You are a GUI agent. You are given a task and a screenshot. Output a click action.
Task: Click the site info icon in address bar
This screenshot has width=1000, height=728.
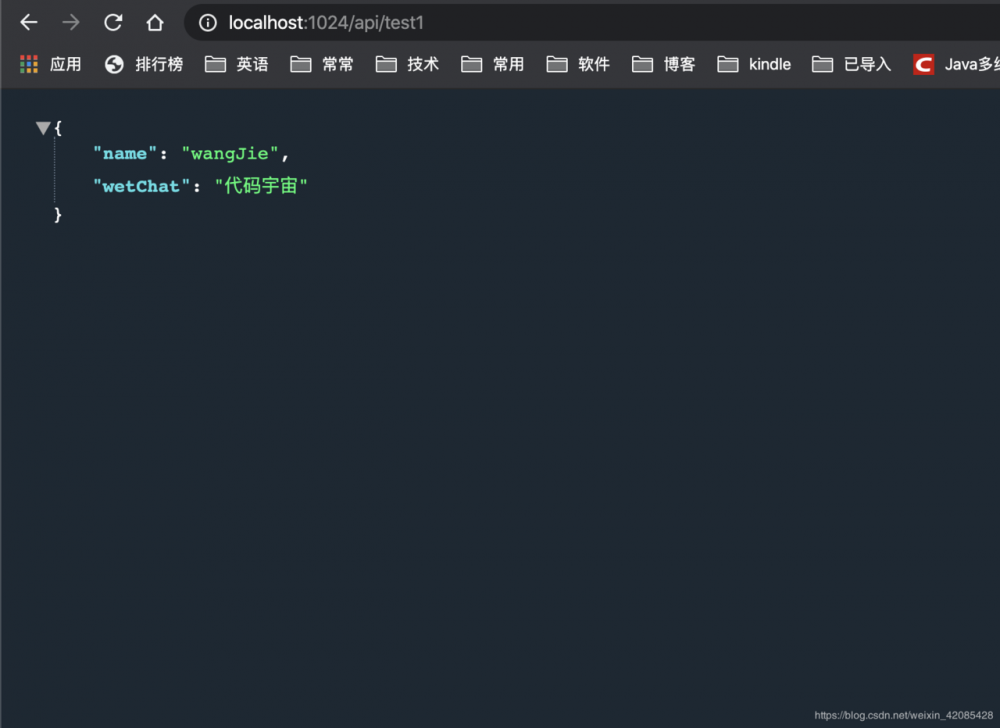[x=207, y=22]
